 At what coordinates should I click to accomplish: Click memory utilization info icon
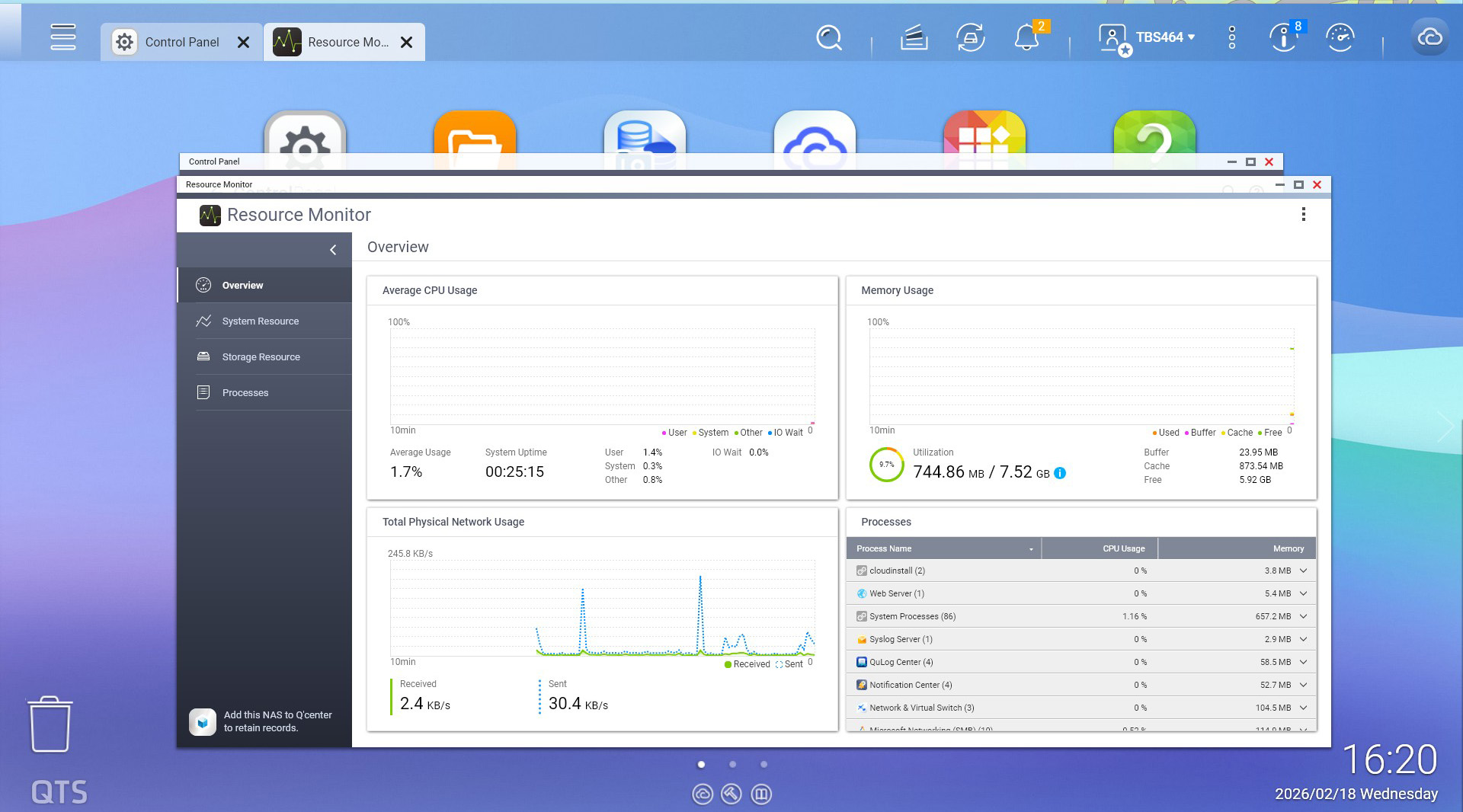point(1060,473)
